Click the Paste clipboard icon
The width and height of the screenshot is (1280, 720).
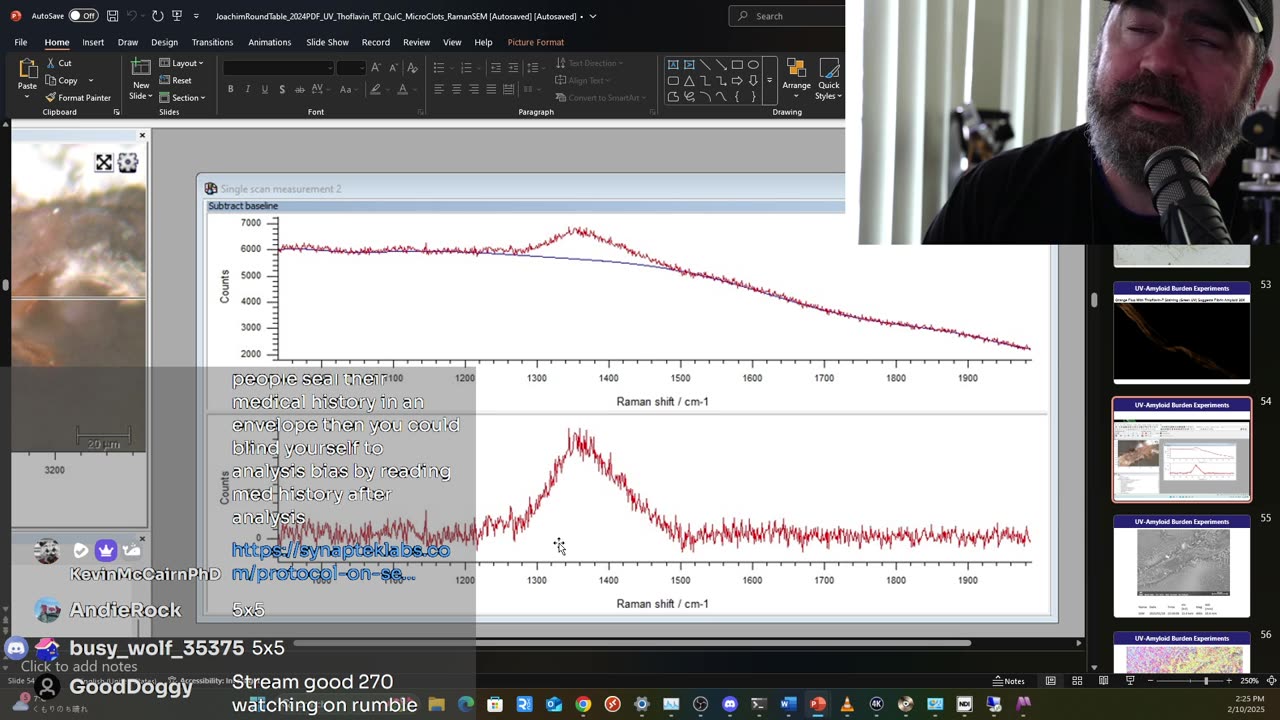pyautogui.click(x=27, y=70)
